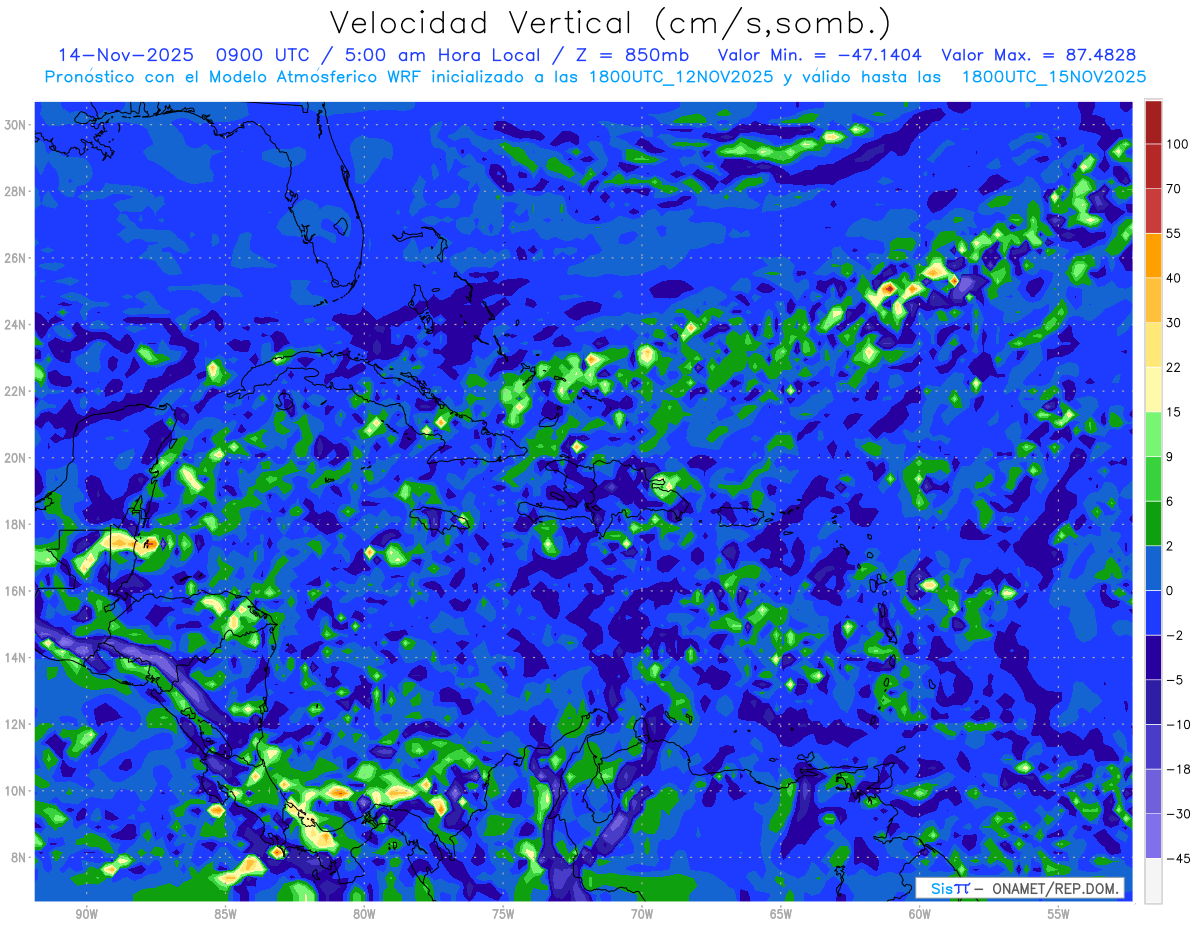Click the "85W" longitude label
Image resolution: width=1200 pixels, height=927 pixels.
click(x=225, y=914)
